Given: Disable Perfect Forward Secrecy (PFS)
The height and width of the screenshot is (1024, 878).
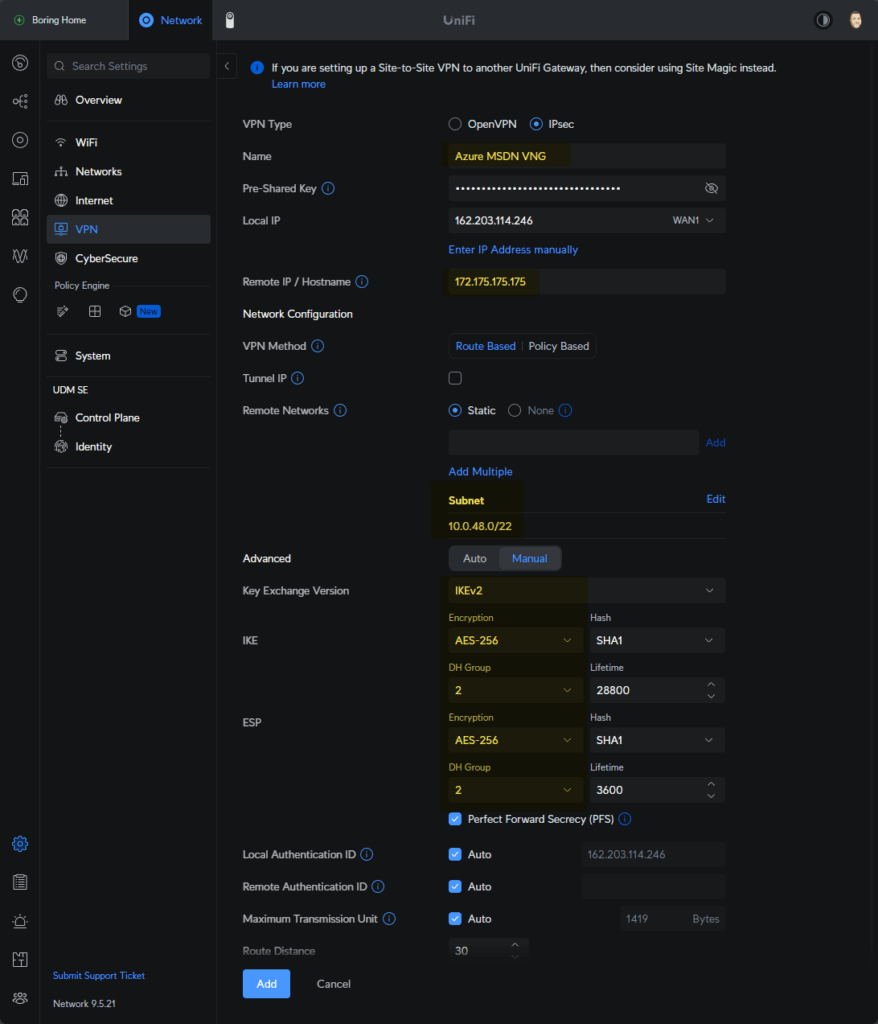Looking at the screenshot, I should (455, 819).
